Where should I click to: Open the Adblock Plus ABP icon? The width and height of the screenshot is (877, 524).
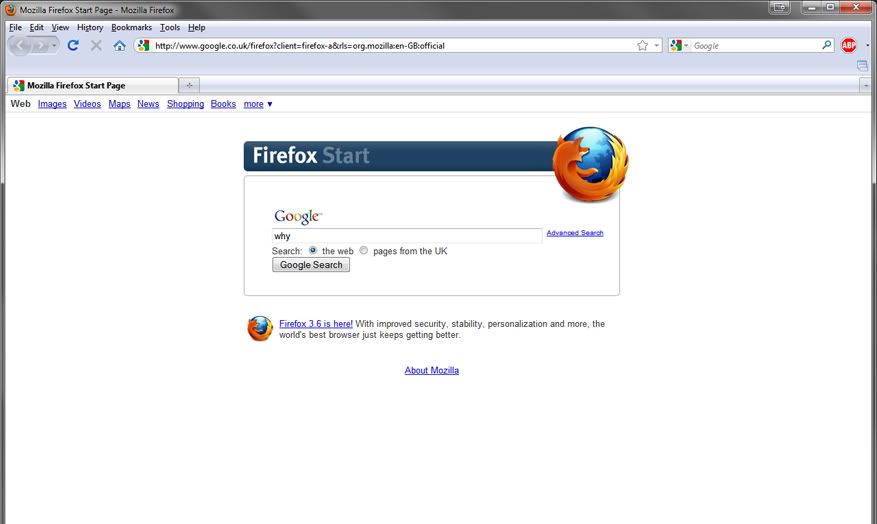click(848, 45)
